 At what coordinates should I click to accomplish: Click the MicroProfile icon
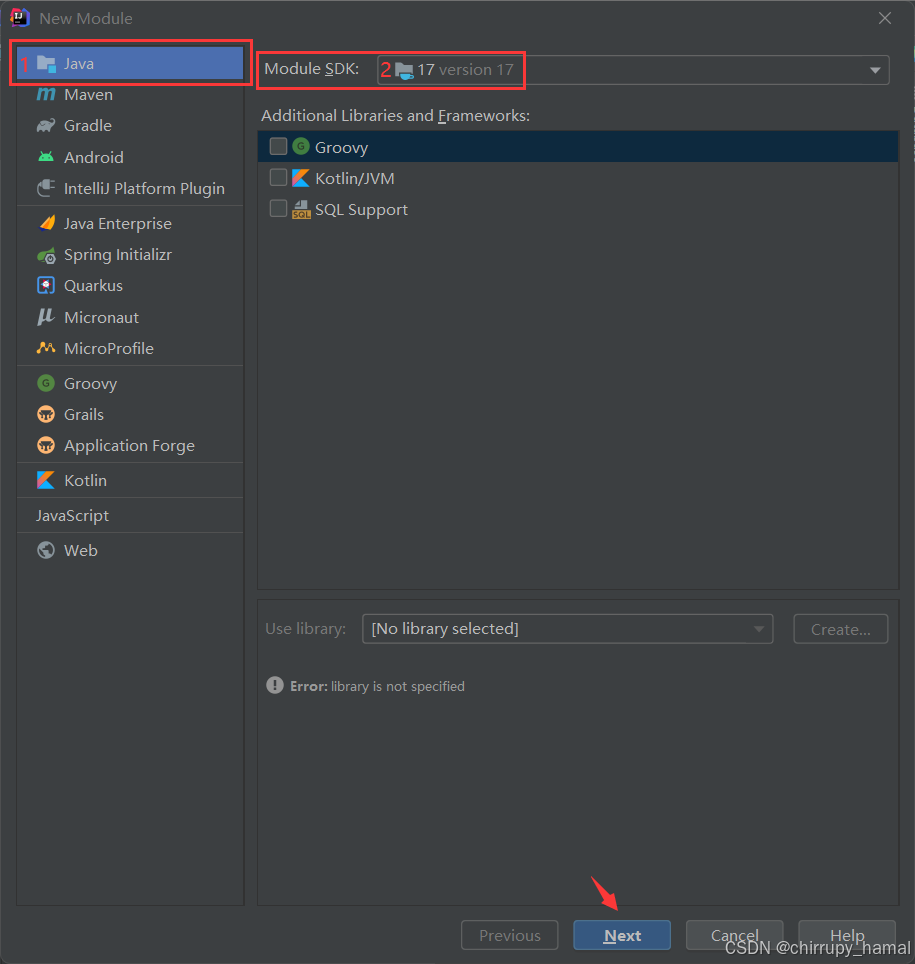[x=46, y=348]
